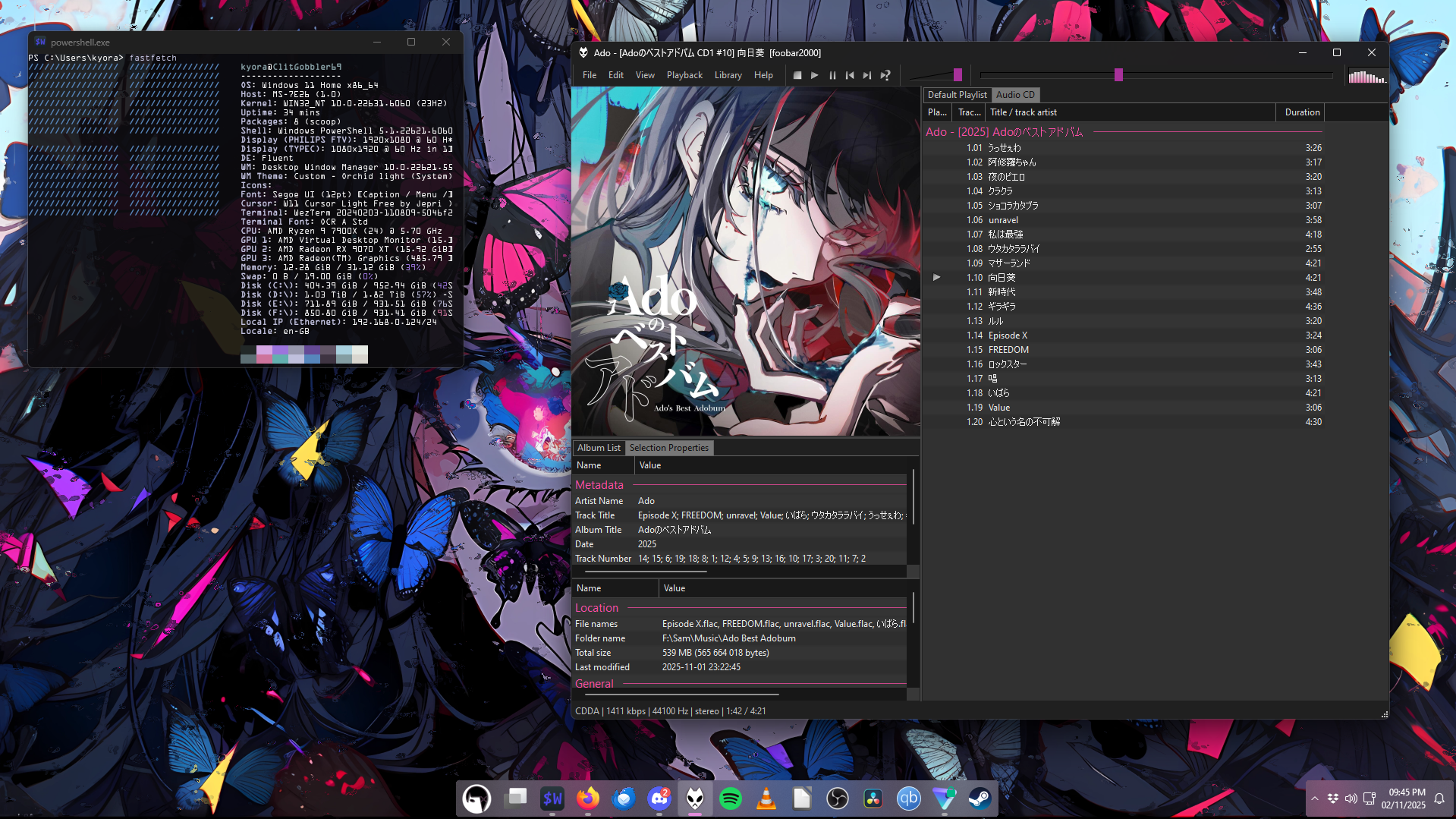Stop playback in foobar2000
The width and height of the screenshot is (1456, 819).
(x=797, y=75)
